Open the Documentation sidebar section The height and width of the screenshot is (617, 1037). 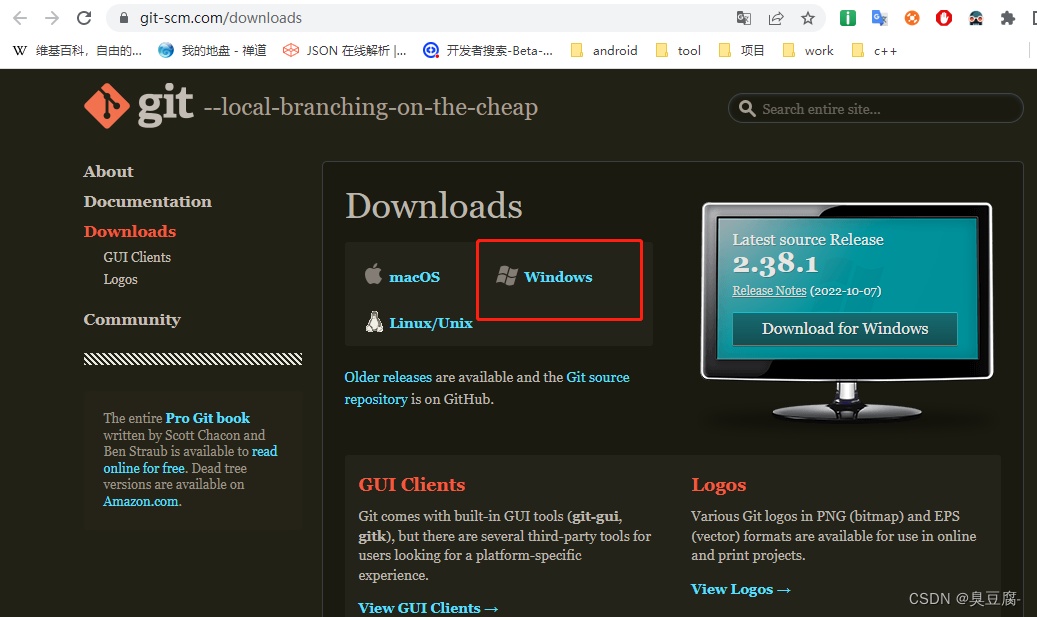147,201
